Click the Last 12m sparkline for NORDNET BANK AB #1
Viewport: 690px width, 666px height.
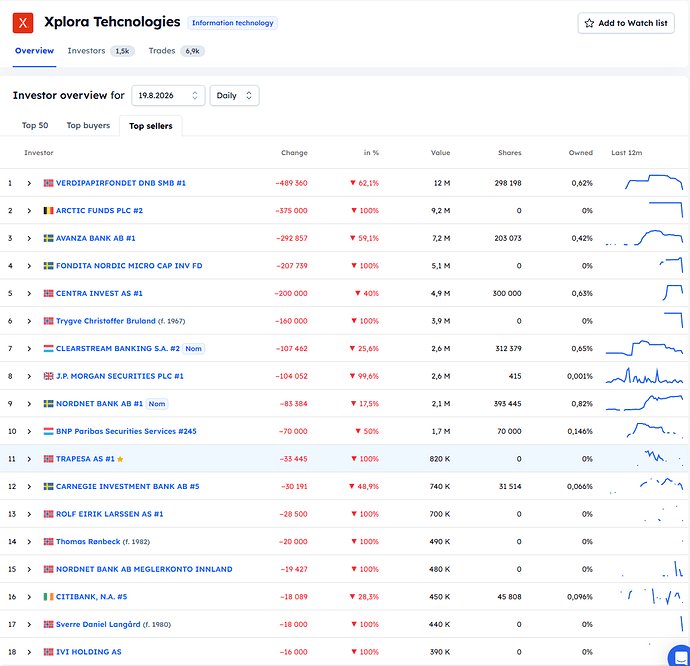pos(644,403)
